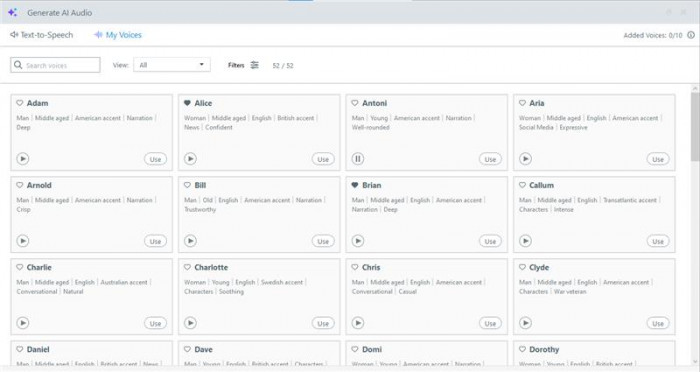Image resolution: width=700 pixels, height=372 pixels.
Task: Pause the Antoni voice preview
Action: (x=358, y=159)
